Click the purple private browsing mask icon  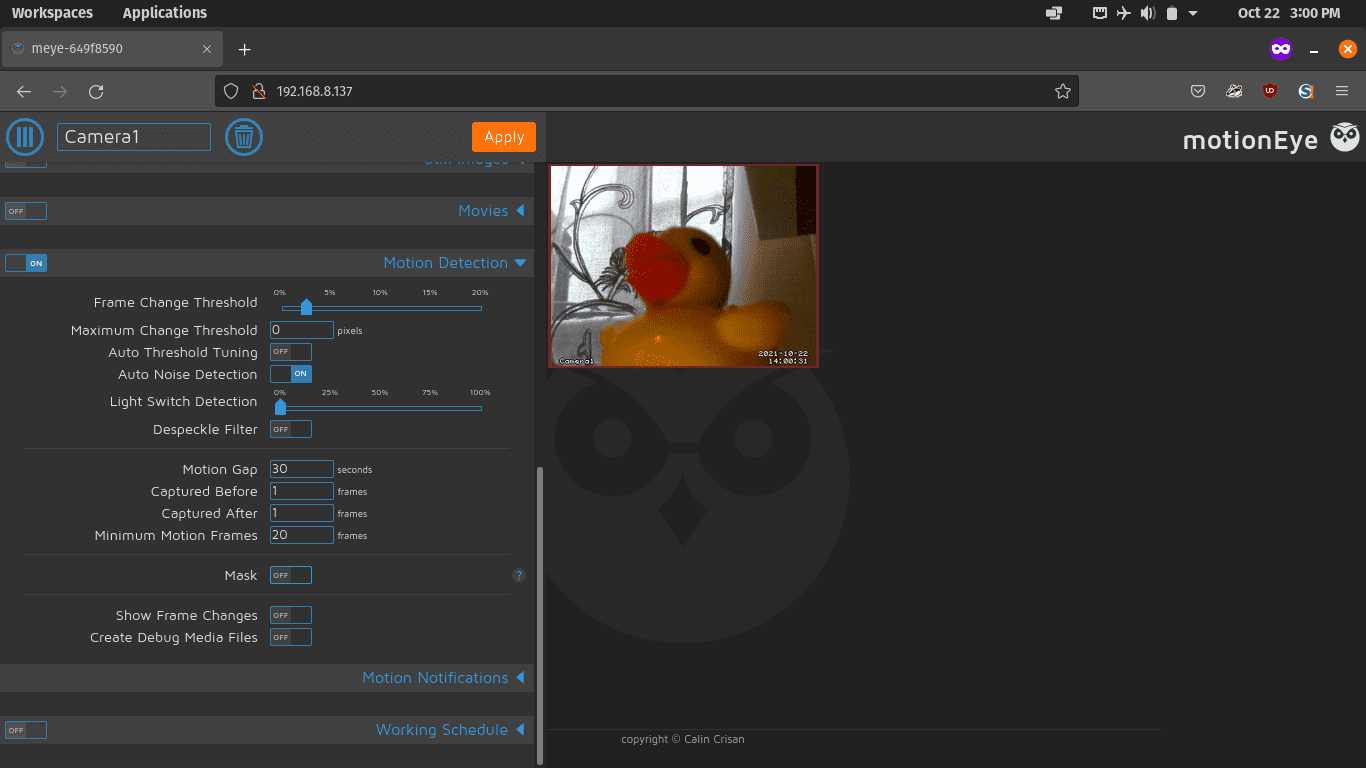pyautogui.click(x=1281, y=49)
